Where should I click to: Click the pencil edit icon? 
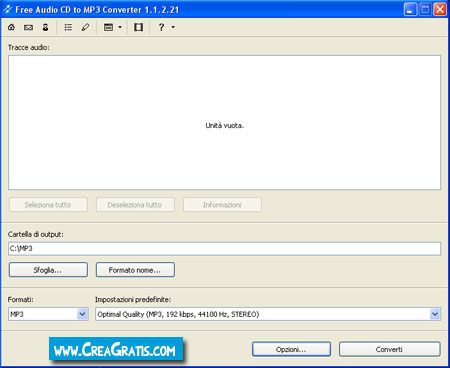coord(85,27)
